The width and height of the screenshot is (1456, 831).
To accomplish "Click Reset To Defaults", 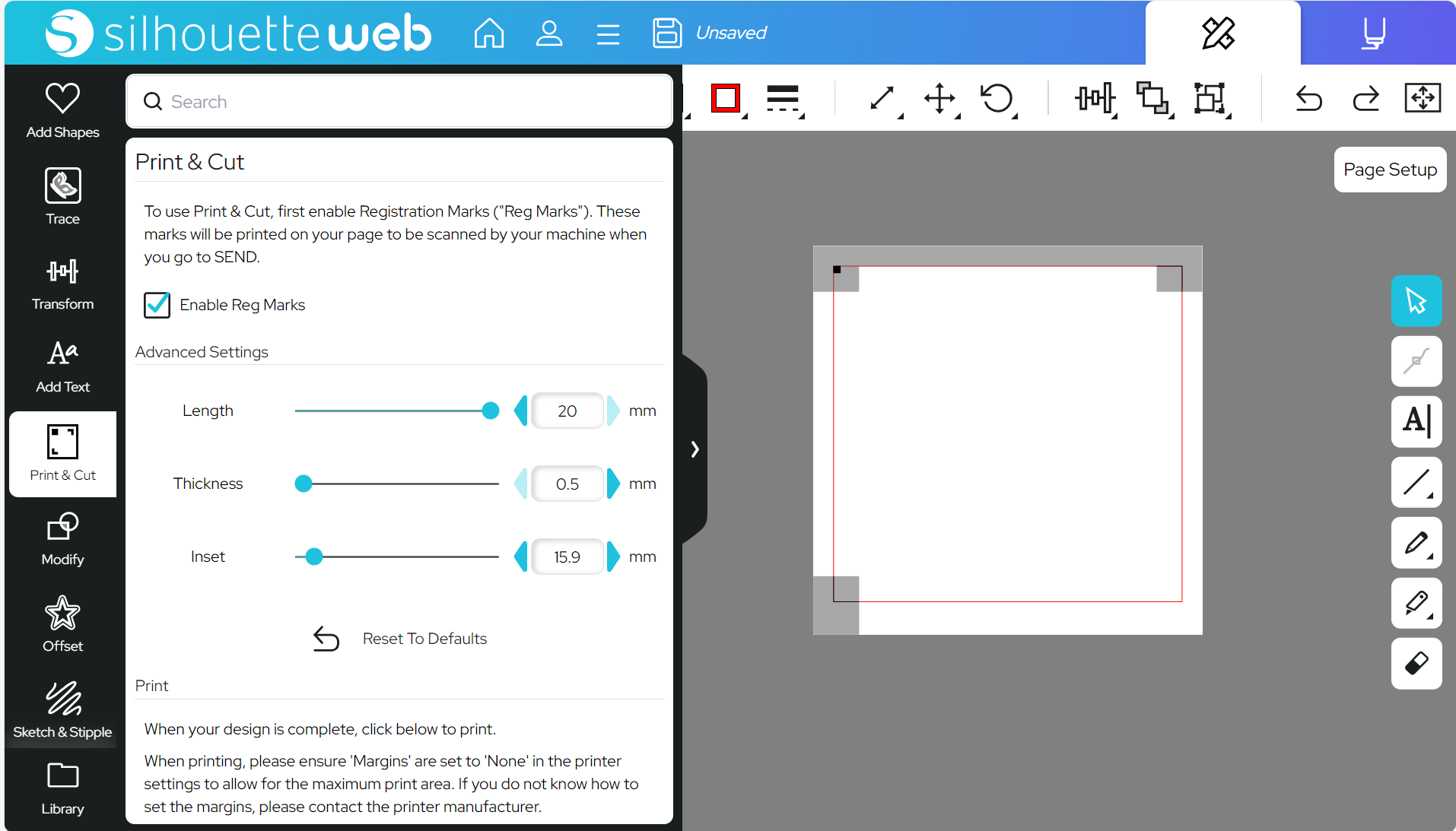I will click(401, 639).
